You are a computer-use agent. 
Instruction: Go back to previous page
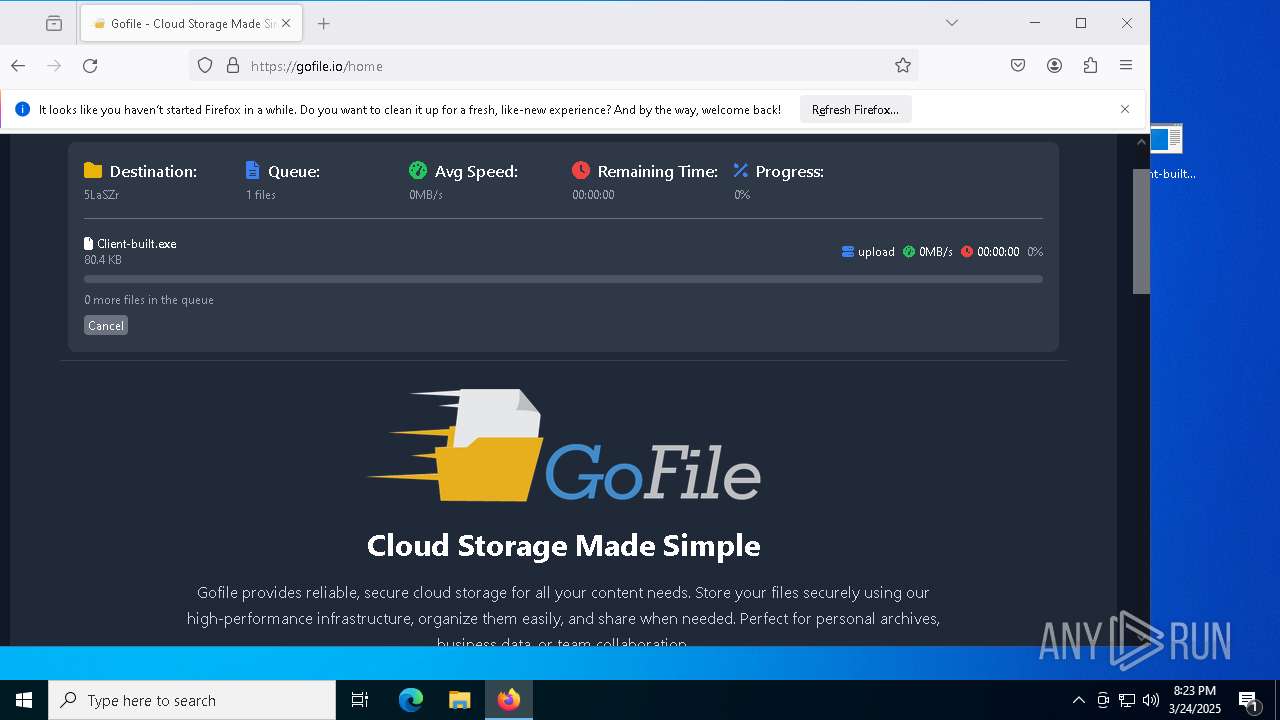pos(18,66)
